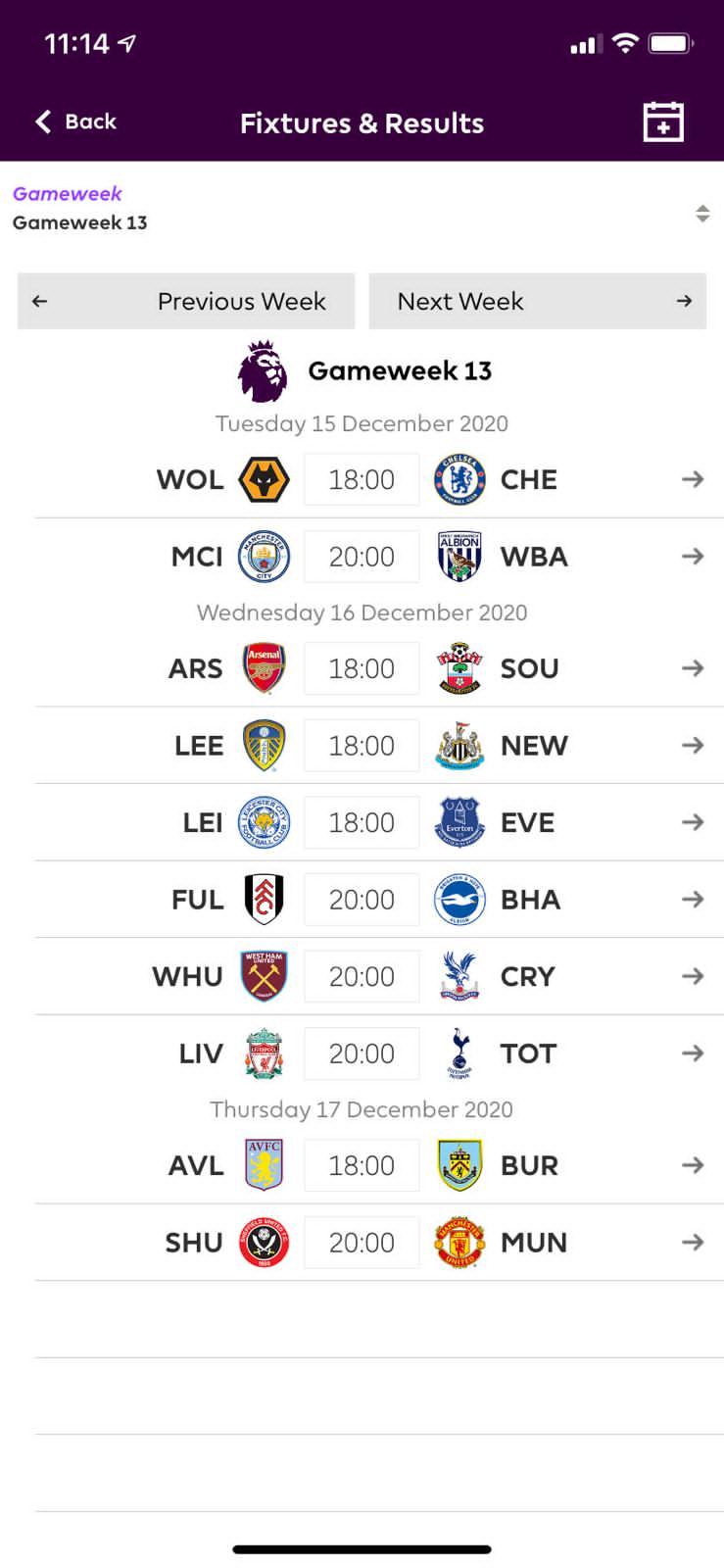Open the Gameweek selector dropdown

701,214
